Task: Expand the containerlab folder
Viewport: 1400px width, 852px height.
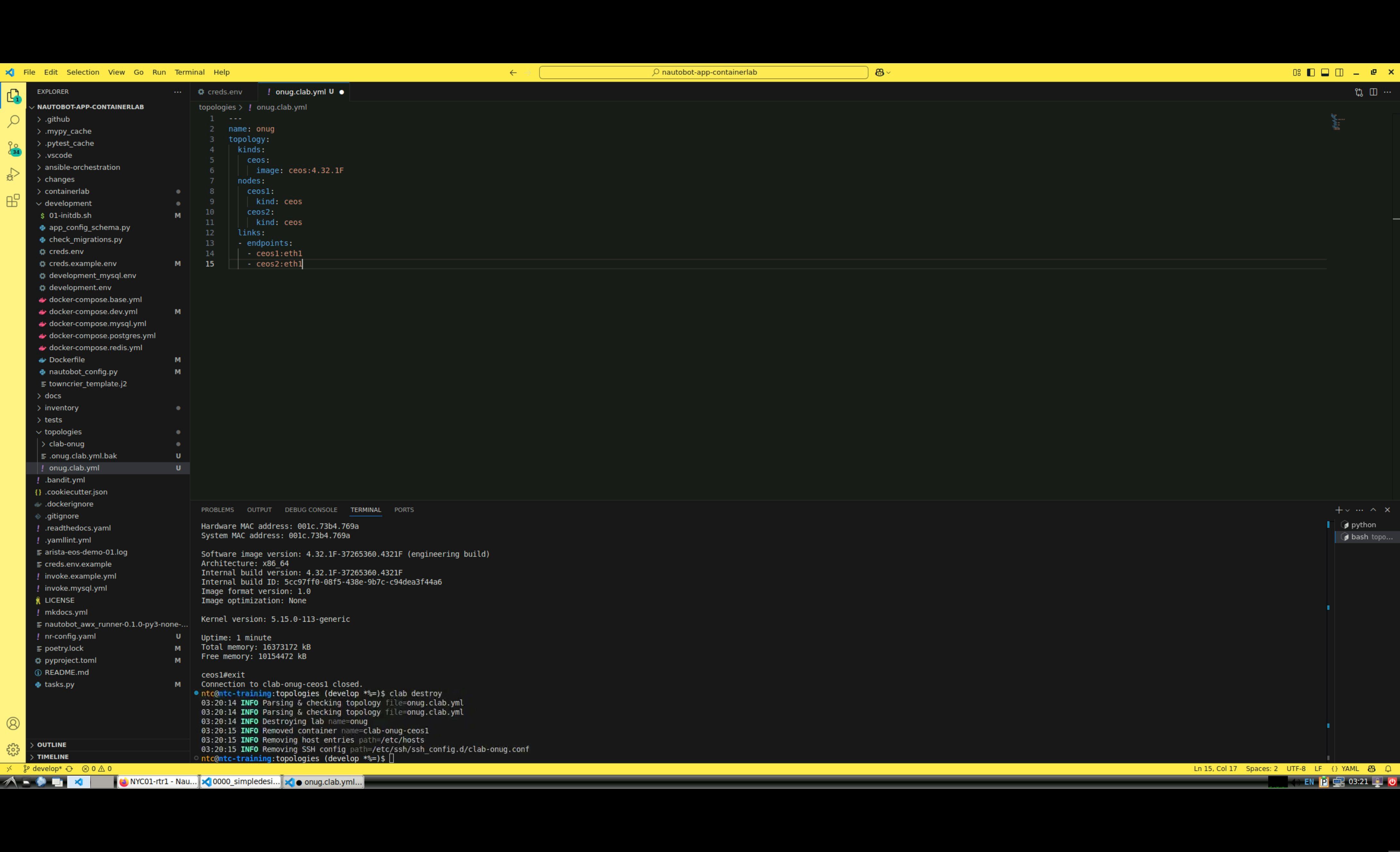Action: point(67,192)
